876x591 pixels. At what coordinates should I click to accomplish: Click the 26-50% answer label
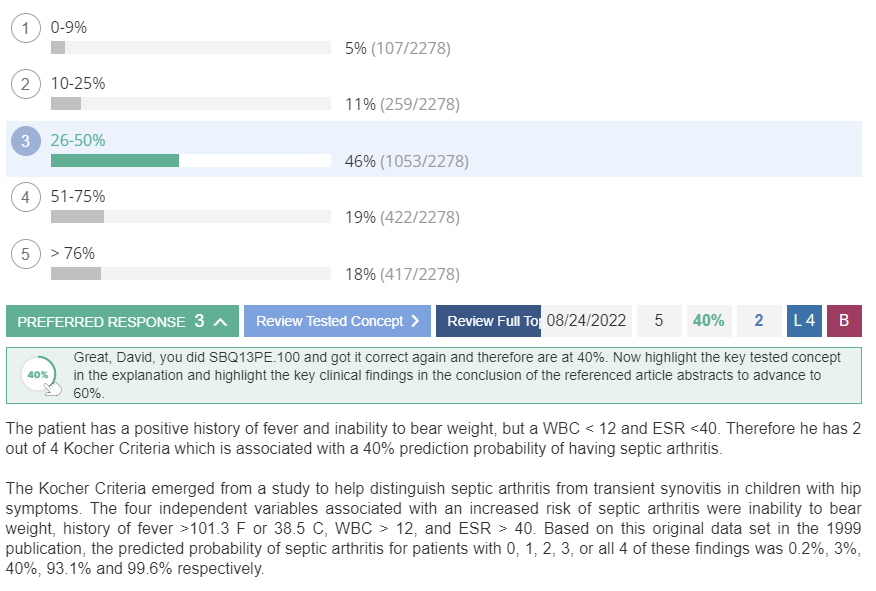[x=78, y=140]
